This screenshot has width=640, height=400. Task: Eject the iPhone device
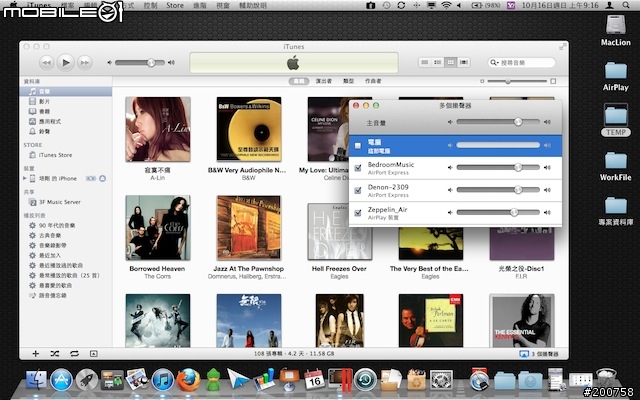tap(102, 178)
